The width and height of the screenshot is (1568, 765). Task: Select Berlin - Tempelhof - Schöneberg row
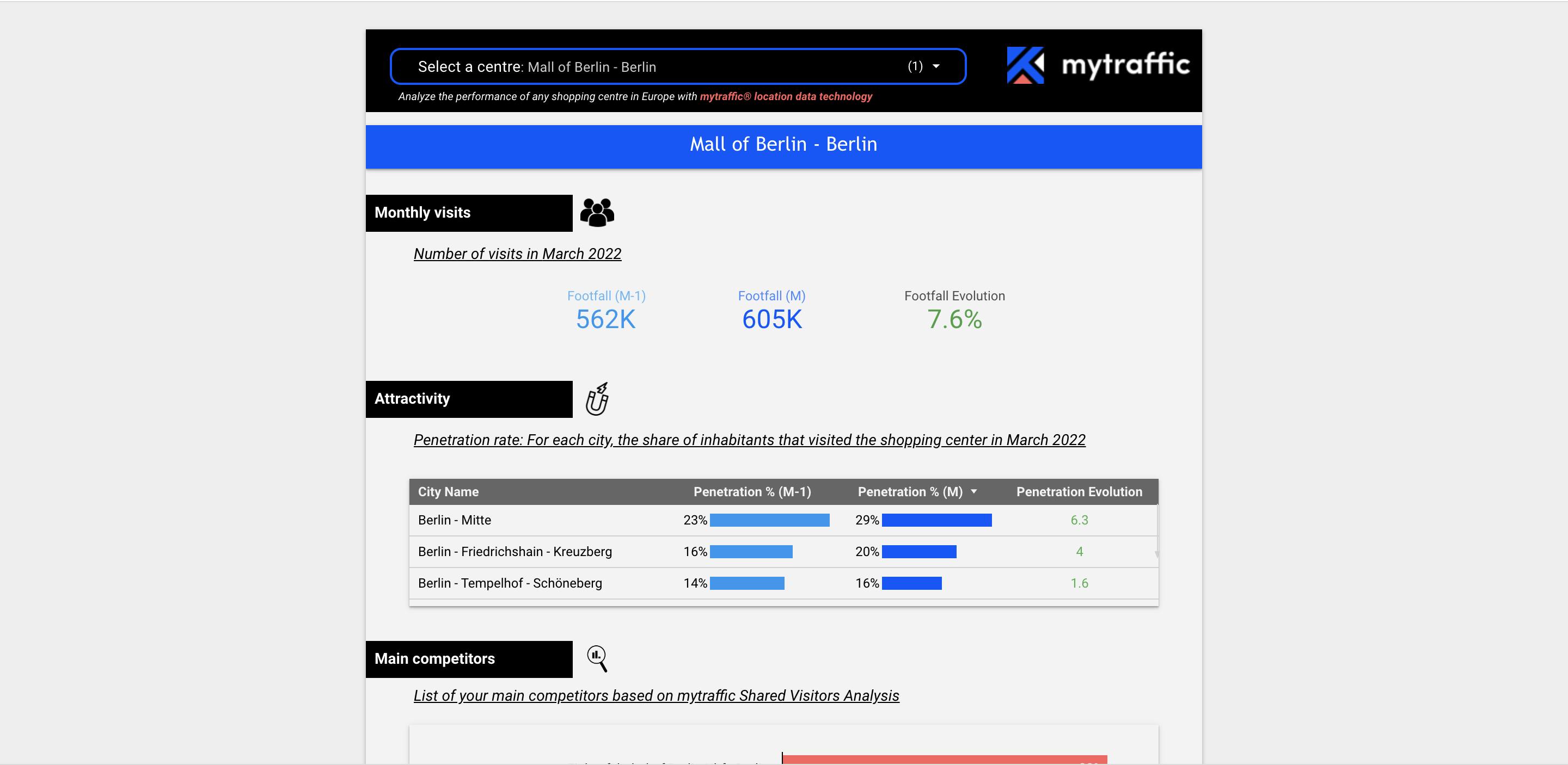(x=783, y=583)
